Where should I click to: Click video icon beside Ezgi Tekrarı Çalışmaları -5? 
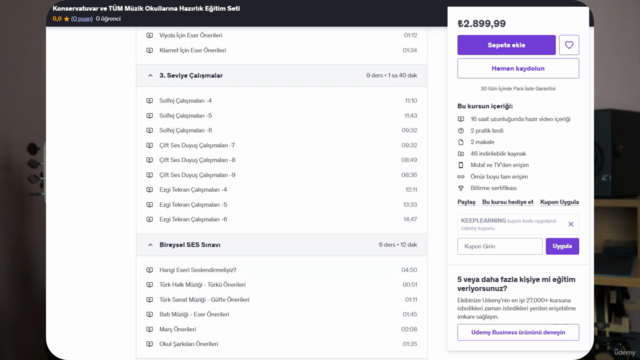150,204
